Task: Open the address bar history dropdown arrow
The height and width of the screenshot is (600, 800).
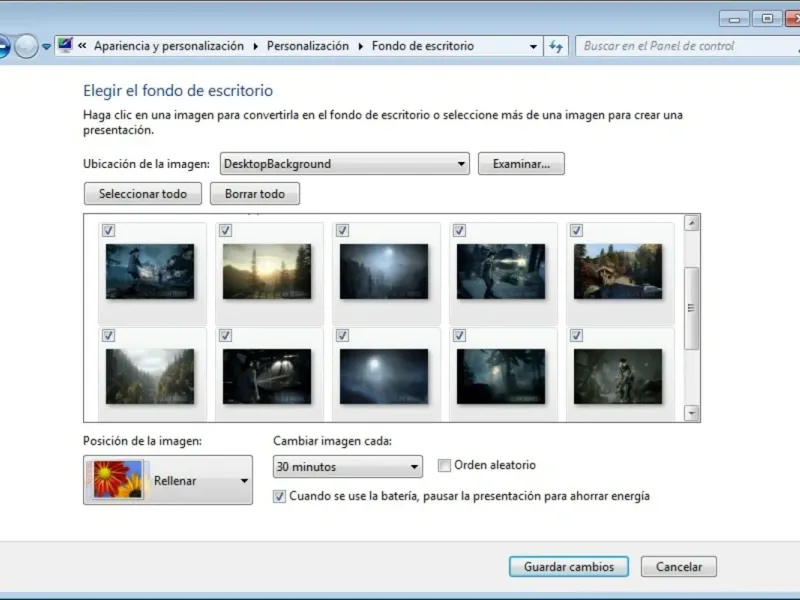Action: click(x=533, y=46)
